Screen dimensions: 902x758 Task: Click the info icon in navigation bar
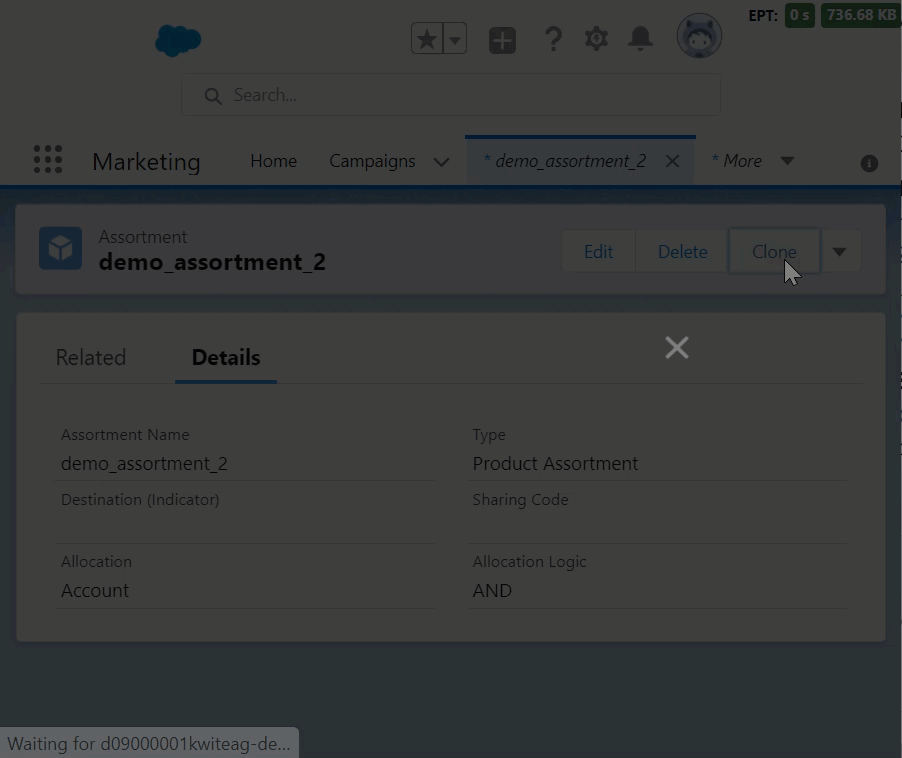click(x=869, y=163)
